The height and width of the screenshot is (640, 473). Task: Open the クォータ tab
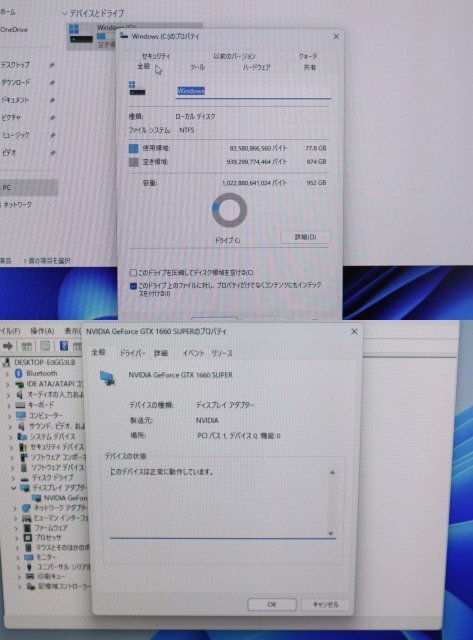pyautogui.click(x=308, y=56)
